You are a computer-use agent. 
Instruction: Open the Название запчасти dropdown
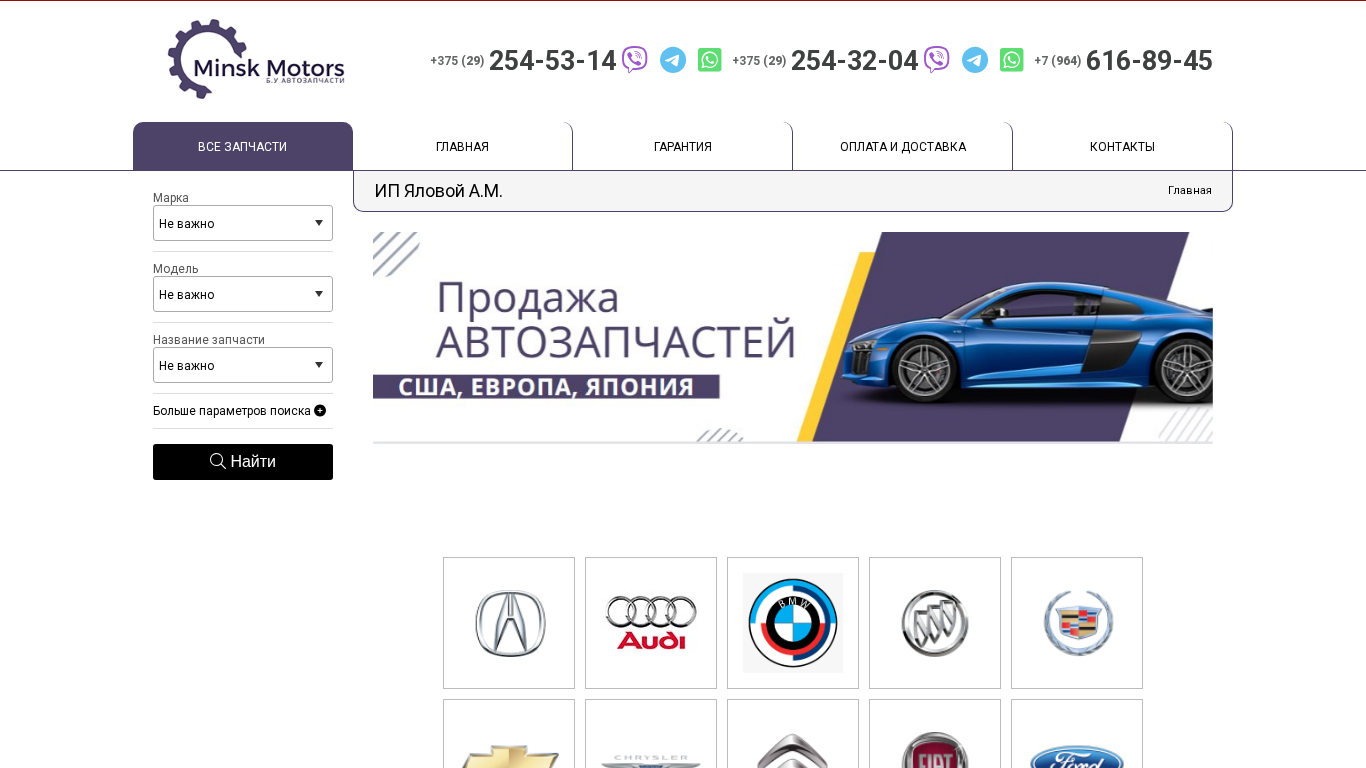coord(243,365)
